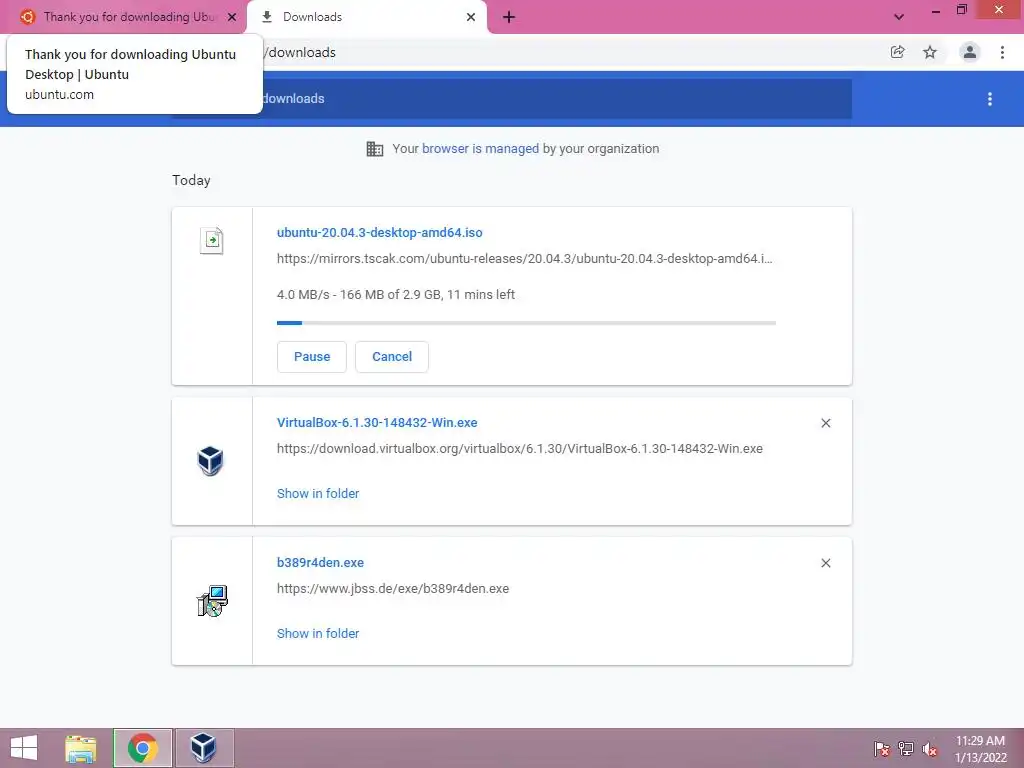
Task: Click the ubuntu ISO file icon
Action: point(212,240)
